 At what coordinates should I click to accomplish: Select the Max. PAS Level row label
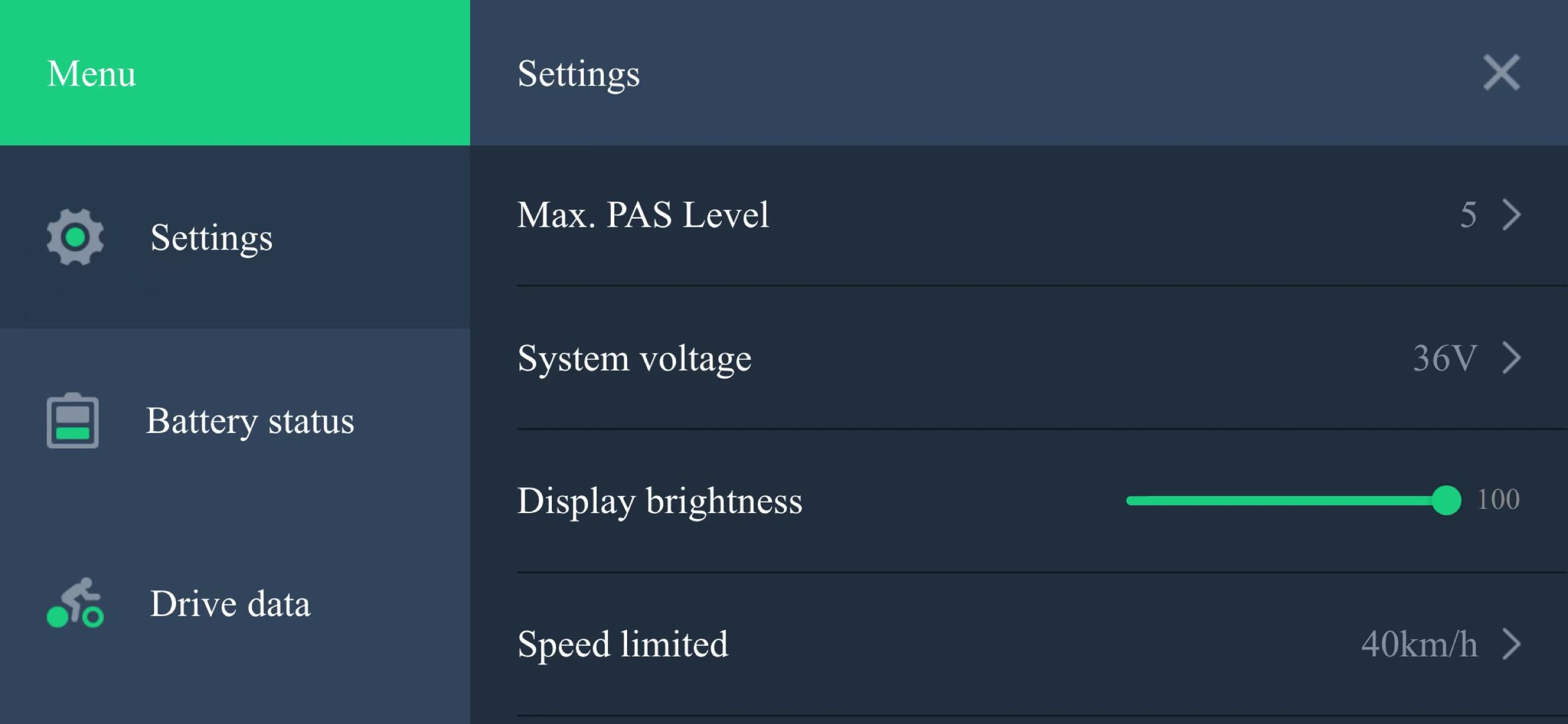[x=643, y=215]
